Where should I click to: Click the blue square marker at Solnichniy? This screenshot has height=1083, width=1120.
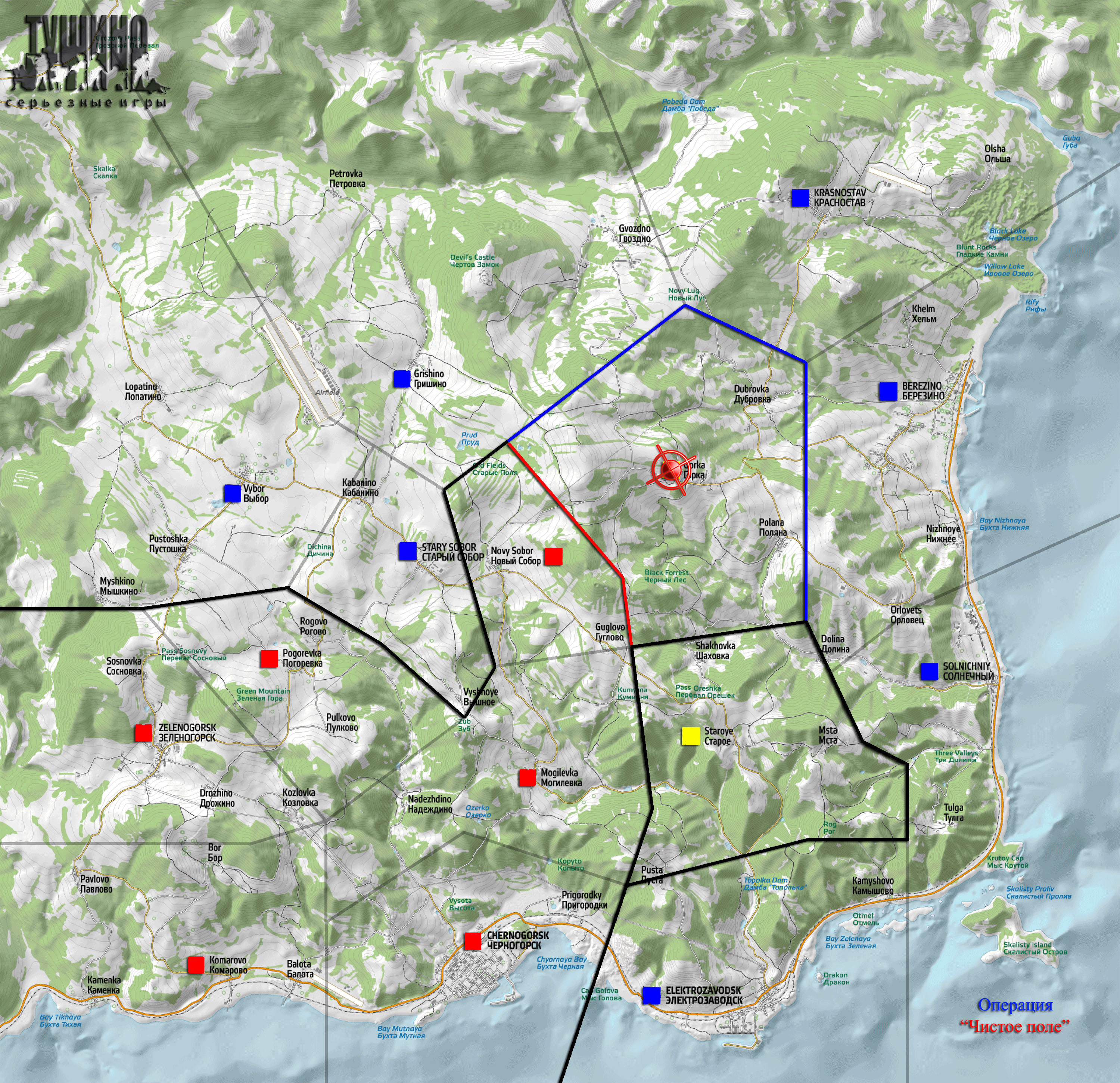pos(929,671)
